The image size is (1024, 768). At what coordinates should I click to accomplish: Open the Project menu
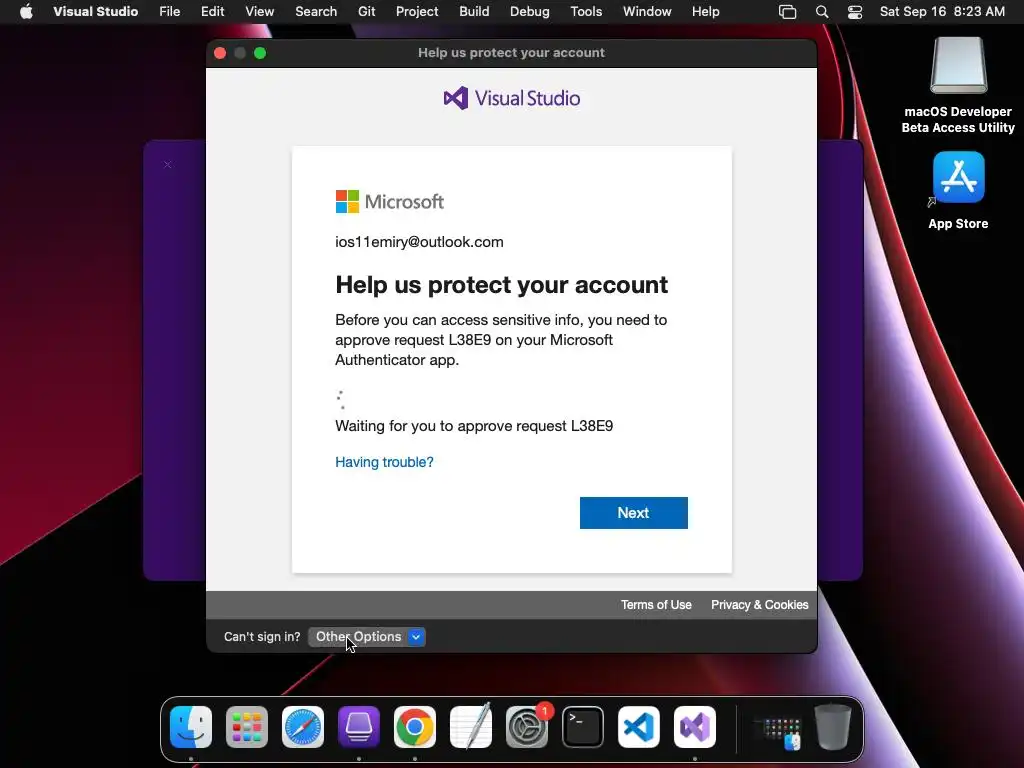[417, 12]
